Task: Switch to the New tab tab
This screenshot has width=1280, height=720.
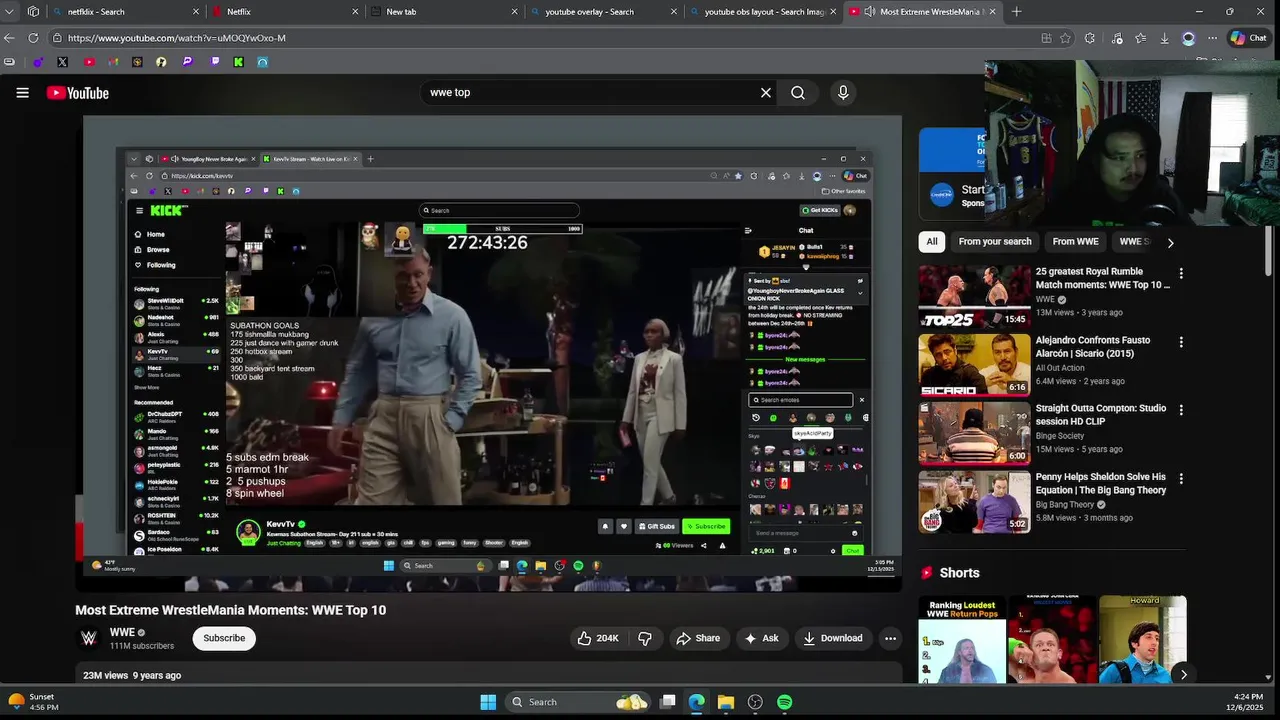Action: [x=445, y=12]
